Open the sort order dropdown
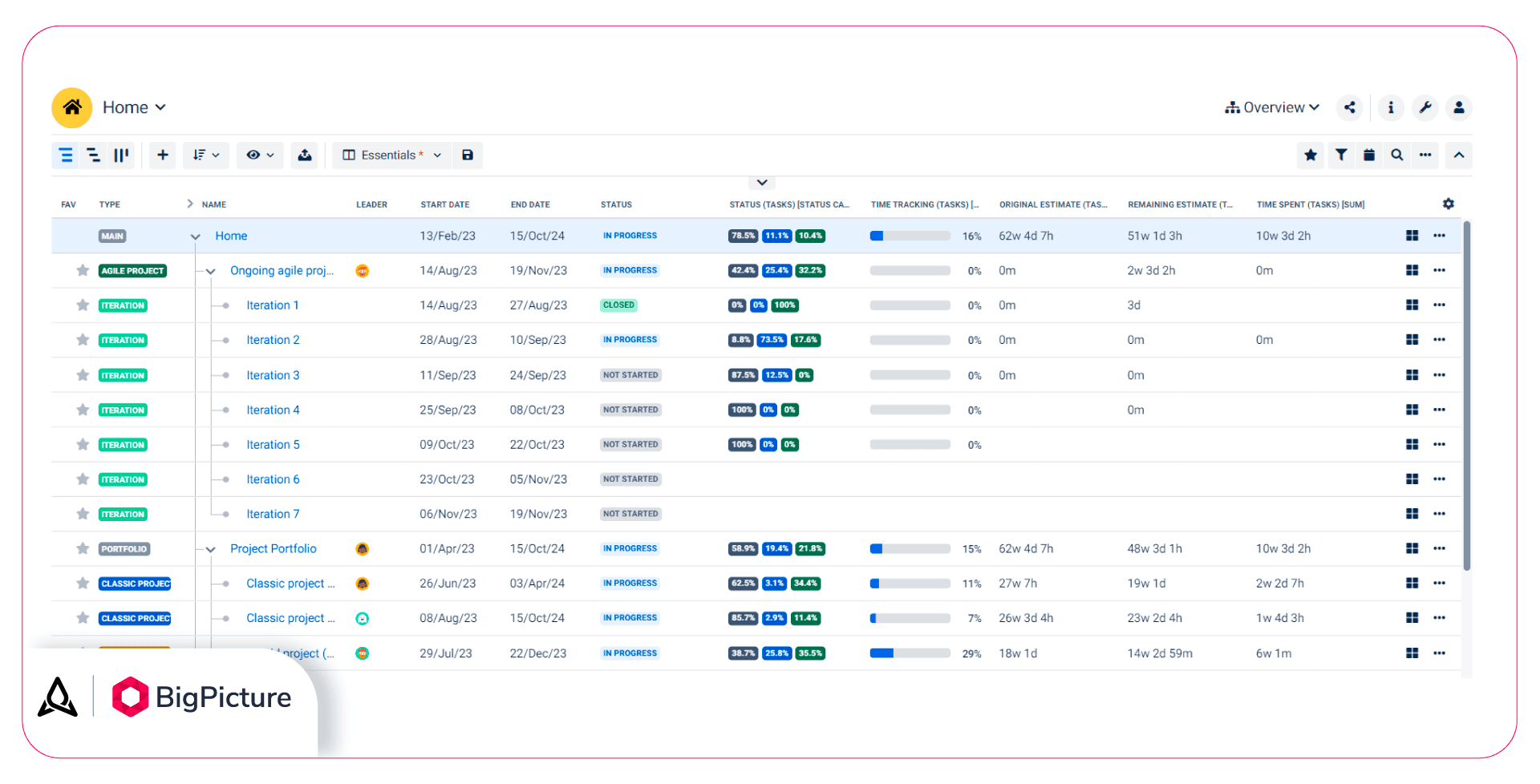1540x784 pixels. [x=206, y=155]
